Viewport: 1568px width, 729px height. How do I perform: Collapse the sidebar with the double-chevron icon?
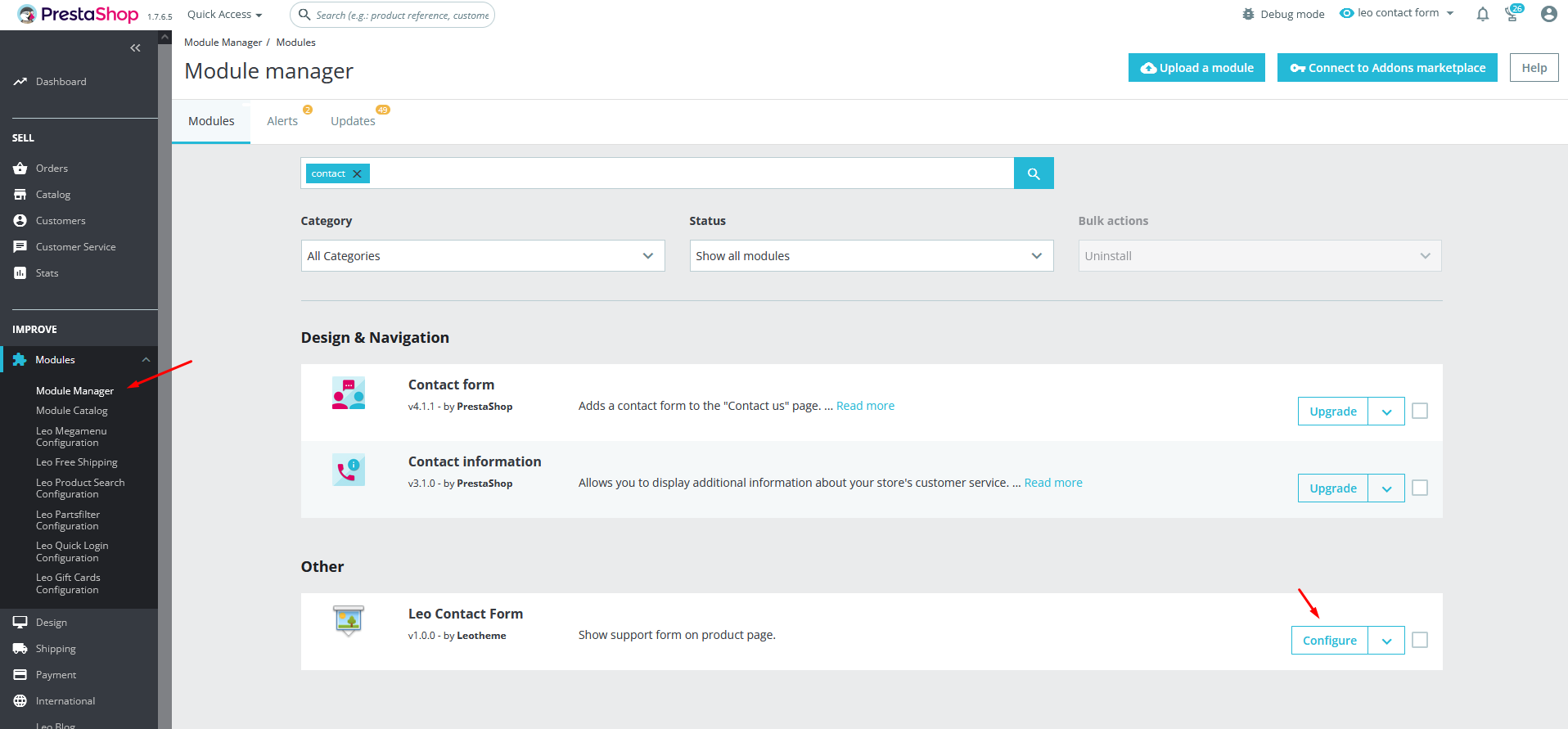135,48
